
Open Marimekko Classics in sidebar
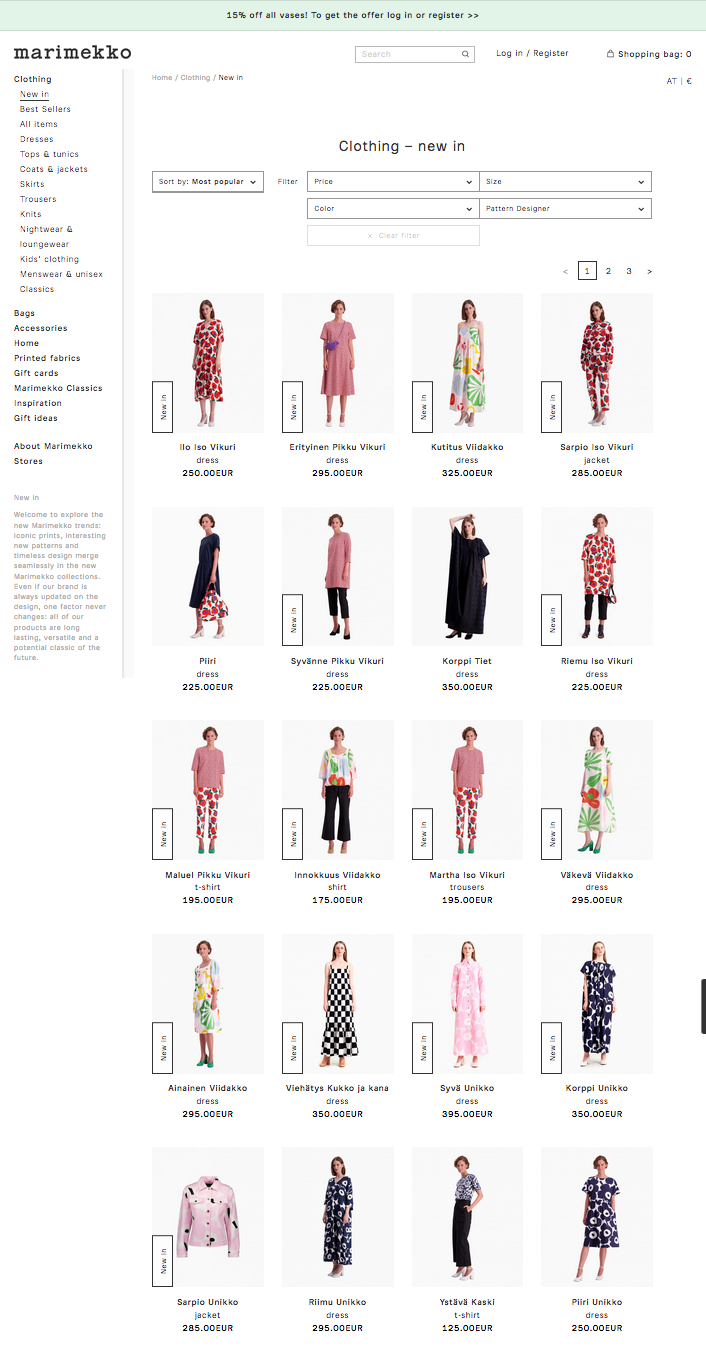click(x=58, y=388)
